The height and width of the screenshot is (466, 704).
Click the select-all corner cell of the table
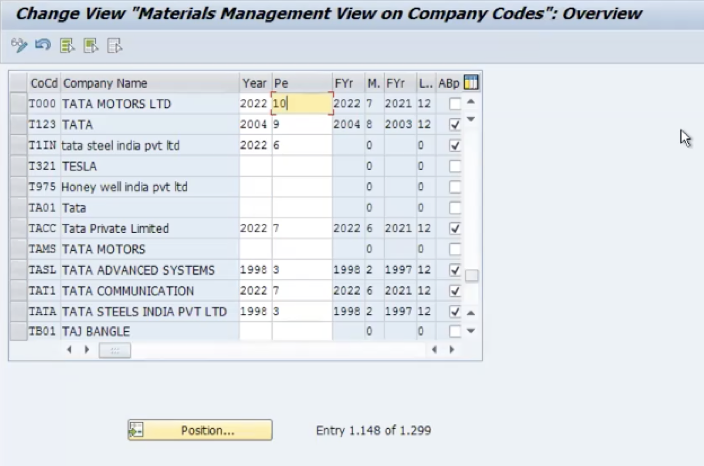(18, 83)
